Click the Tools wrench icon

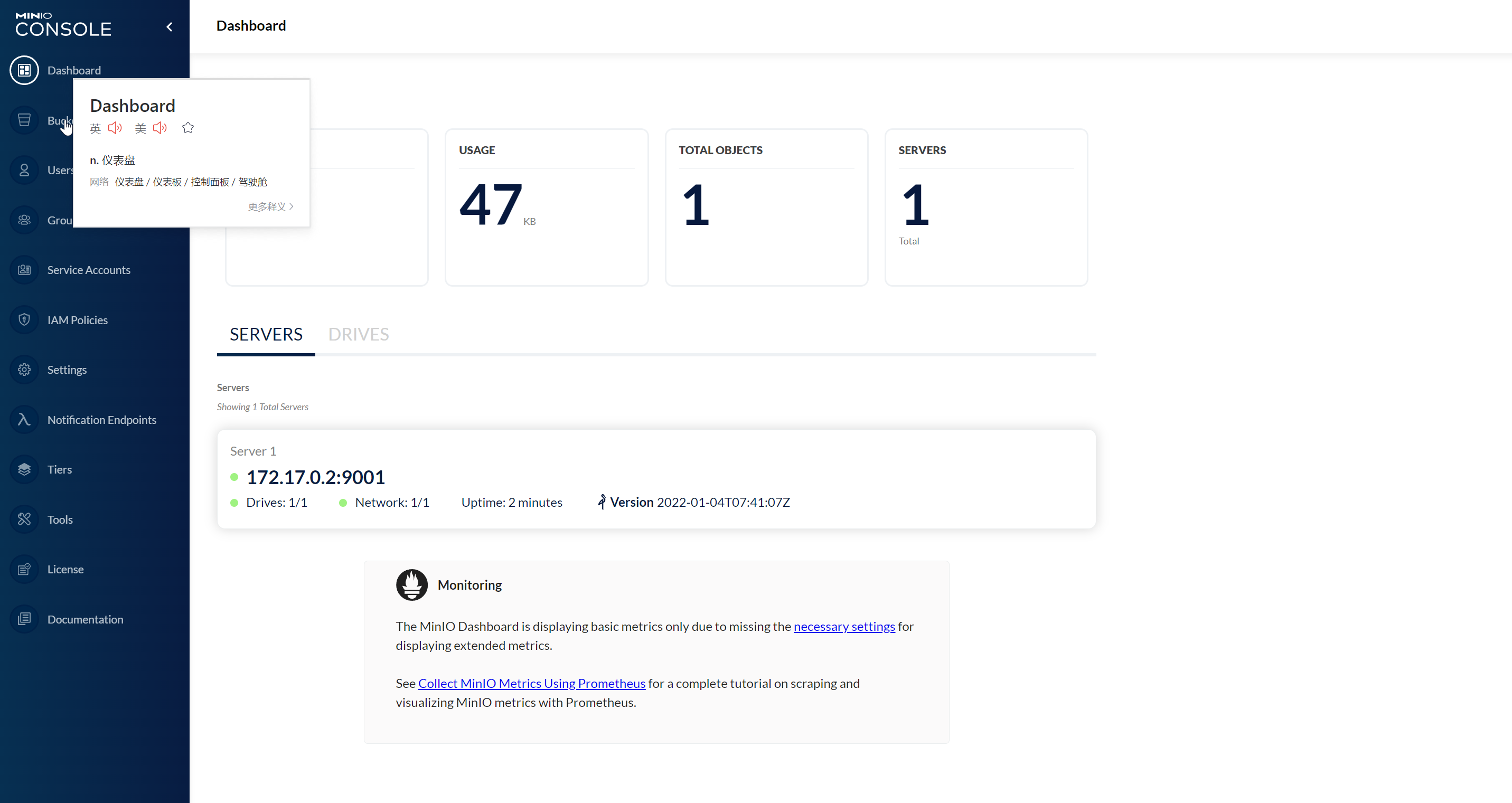[x=24, y=519]
